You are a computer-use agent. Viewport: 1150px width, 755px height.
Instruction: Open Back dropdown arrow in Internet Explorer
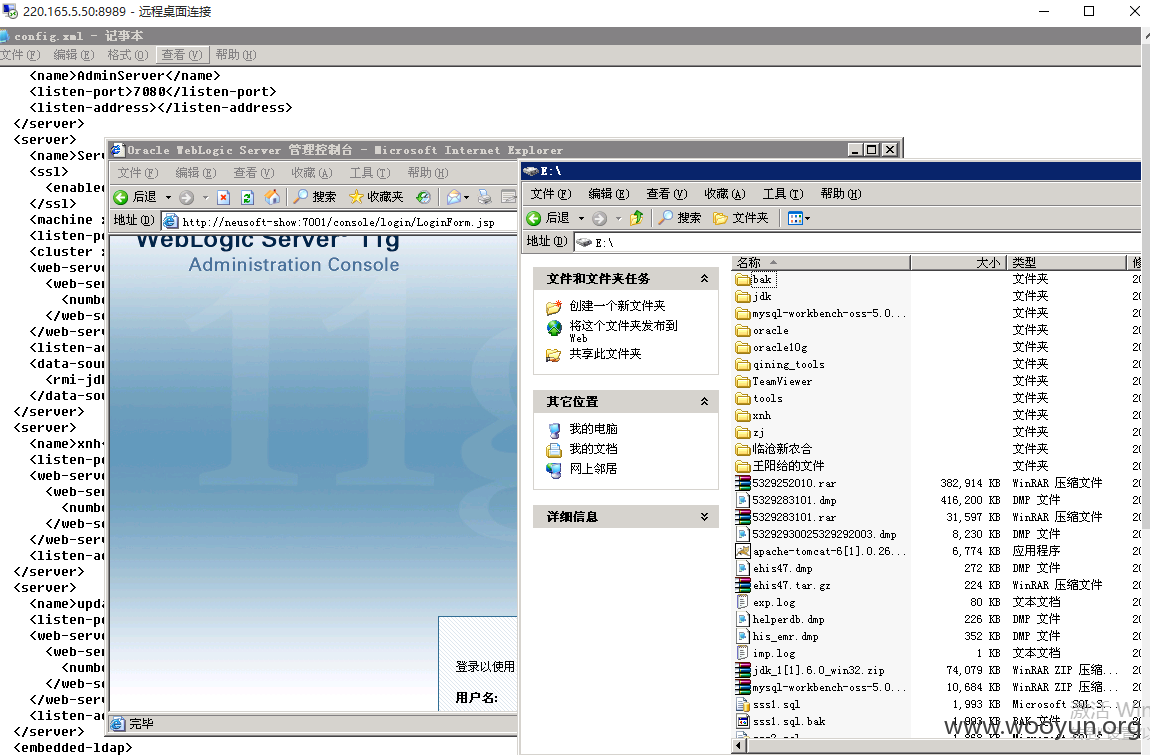(x=168, y=197)
